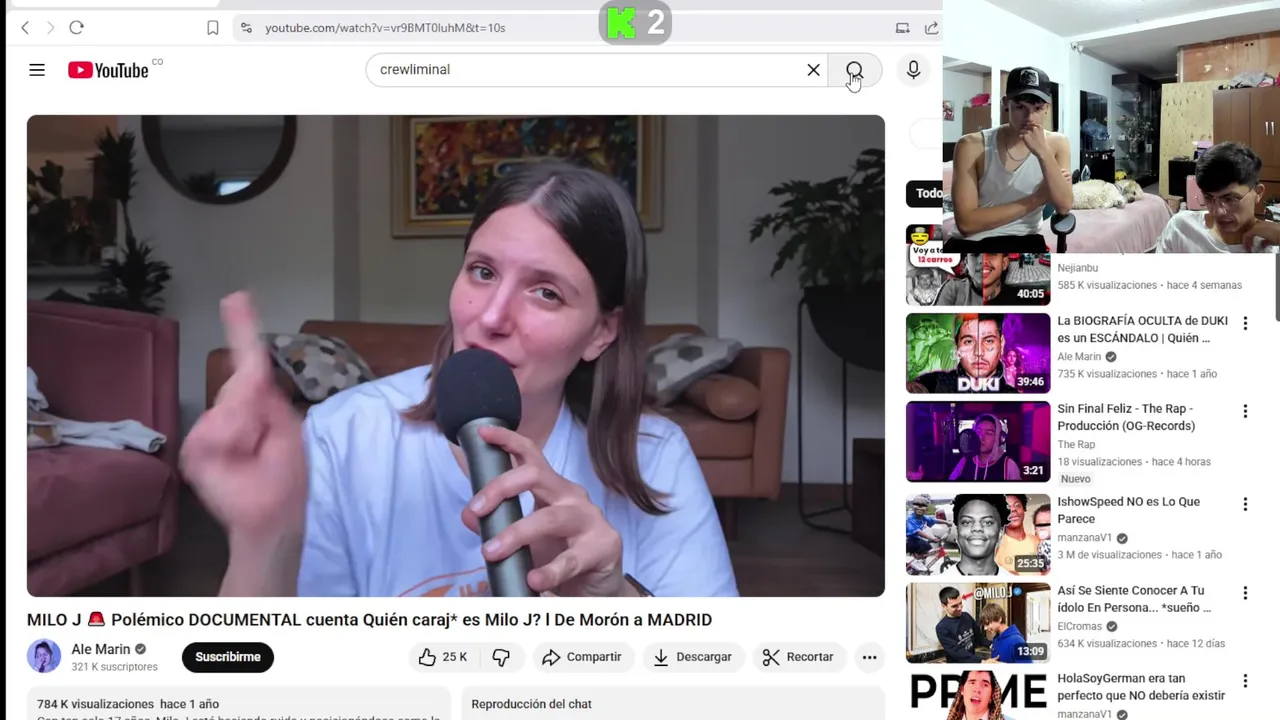Expand the video description box

point(239,704)
